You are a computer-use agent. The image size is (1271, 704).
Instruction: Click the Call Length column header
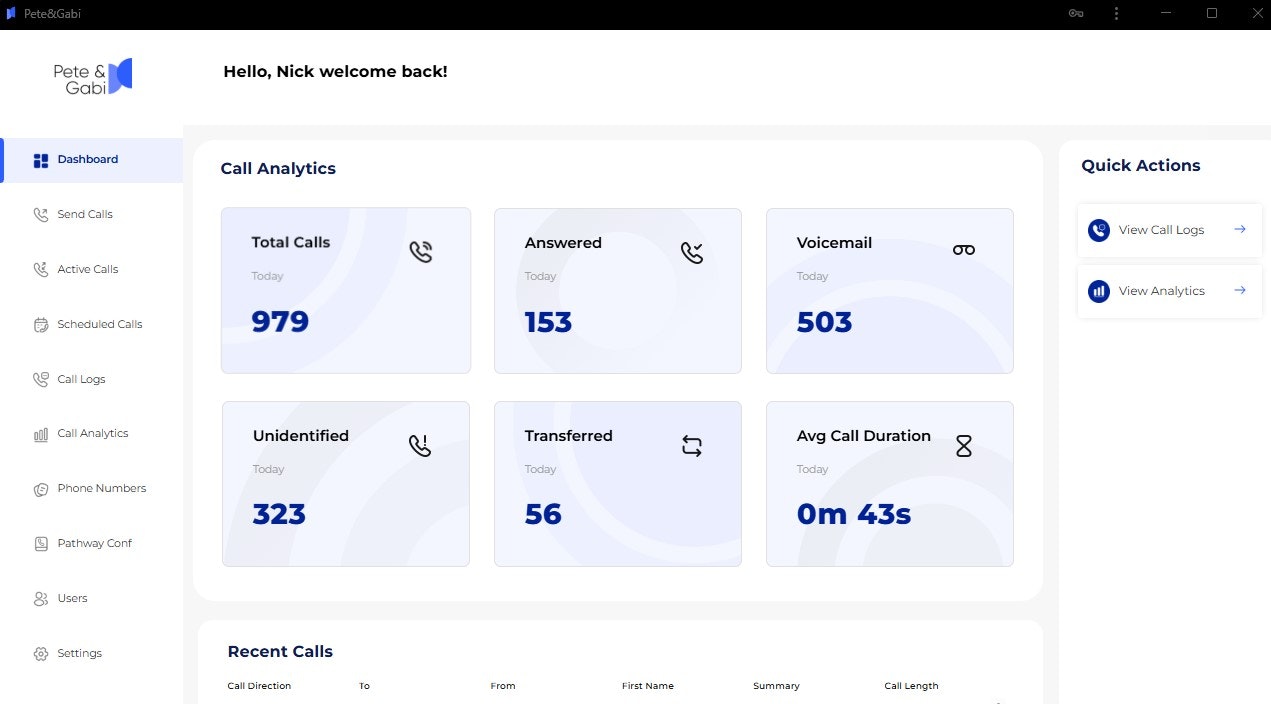[x=911, y=686]
